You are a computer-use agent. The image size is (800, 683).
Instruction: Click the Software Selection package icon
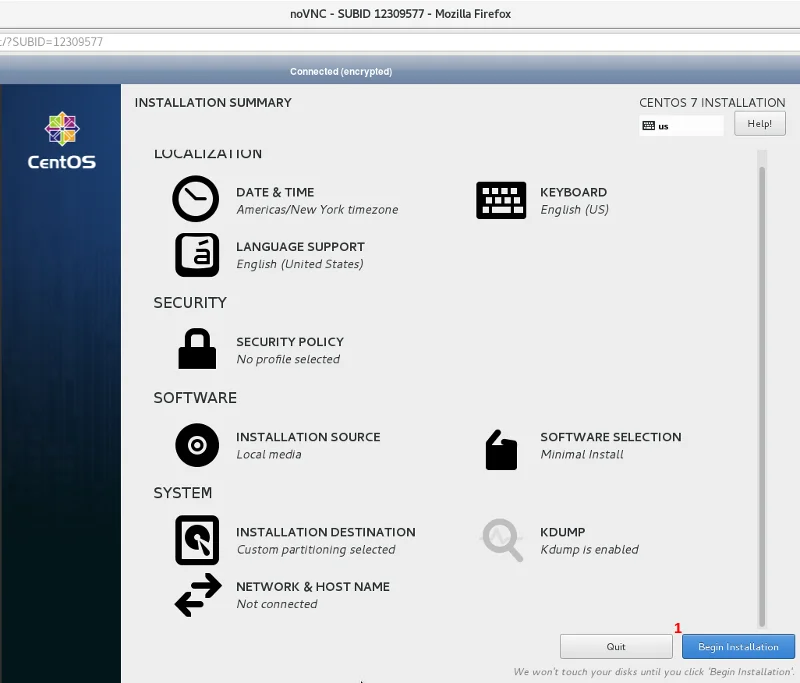tap(501, 450)
